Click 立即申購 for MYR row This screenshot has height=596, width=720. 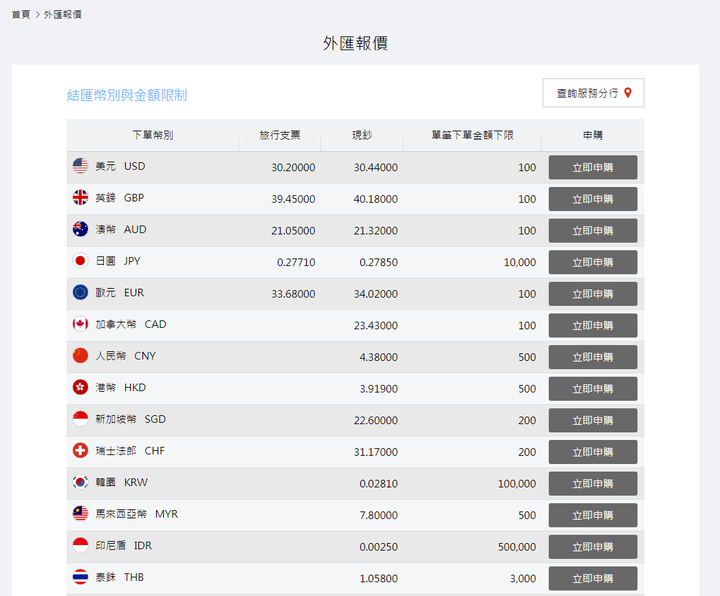point(593,516)
